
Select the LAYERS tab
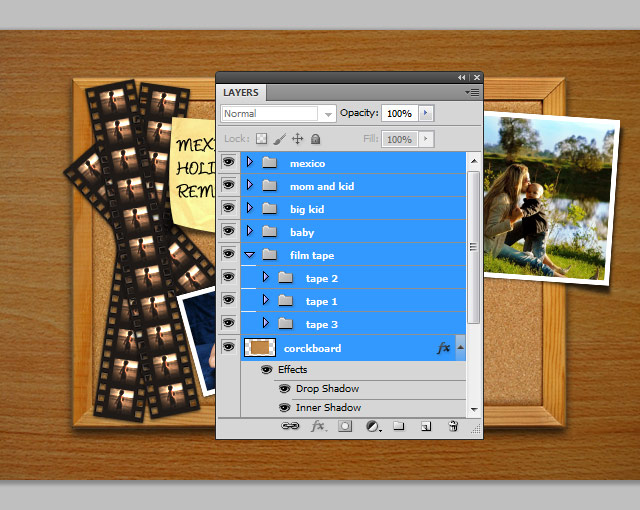(241, 92)
